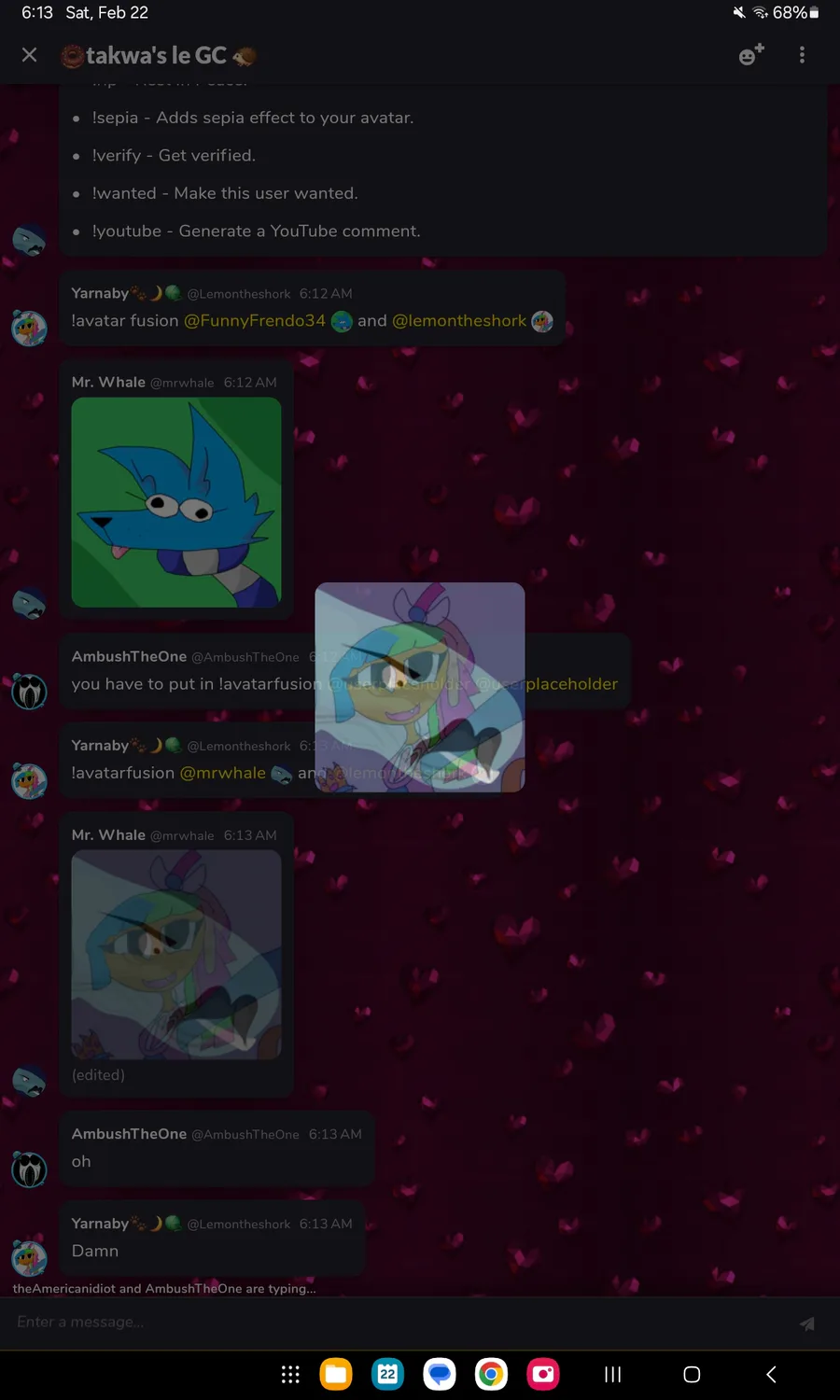Open the Calendar app in taskbar

pos(387,1374)
